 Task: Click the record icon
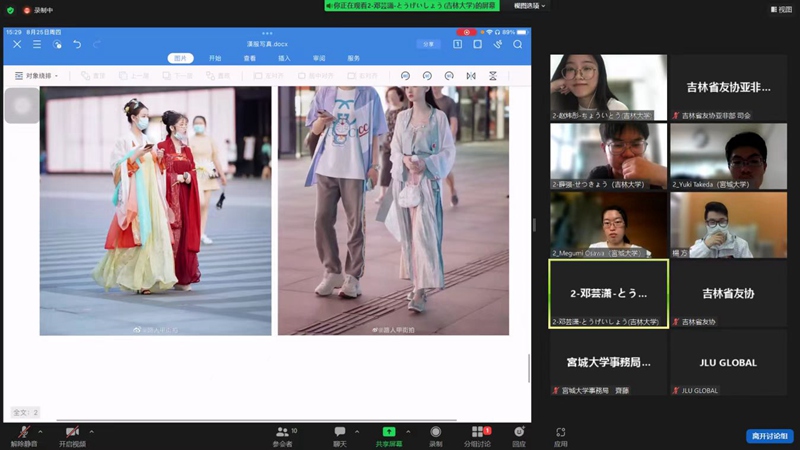436,432
